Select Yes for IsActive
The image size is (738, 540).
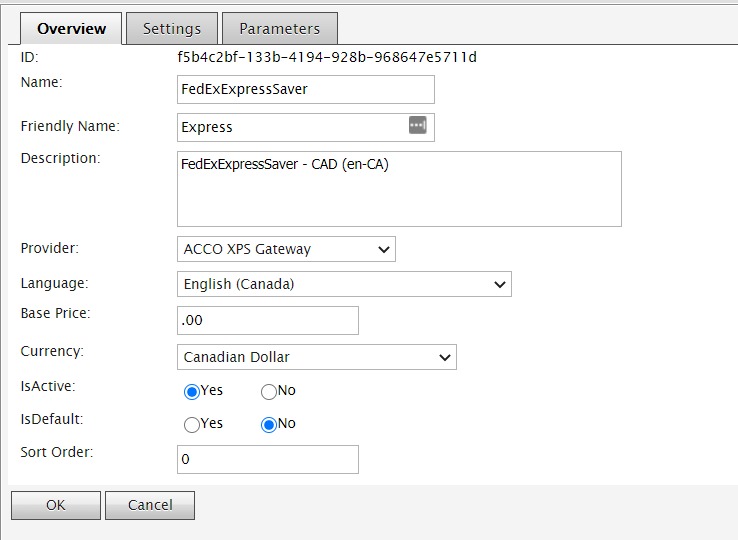tap(192, 392)
